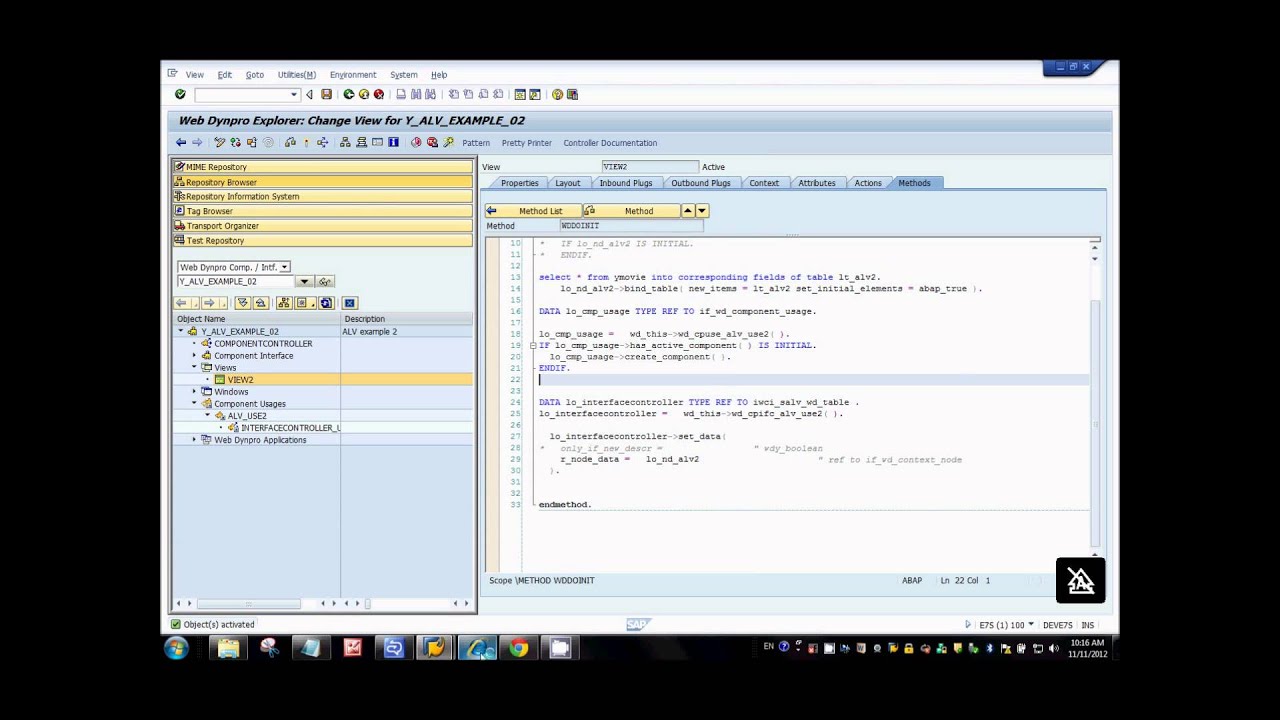The image size is (1280, 720).
Task: Open the Utilities(M) menu
Action: click(x=296, y=75)
